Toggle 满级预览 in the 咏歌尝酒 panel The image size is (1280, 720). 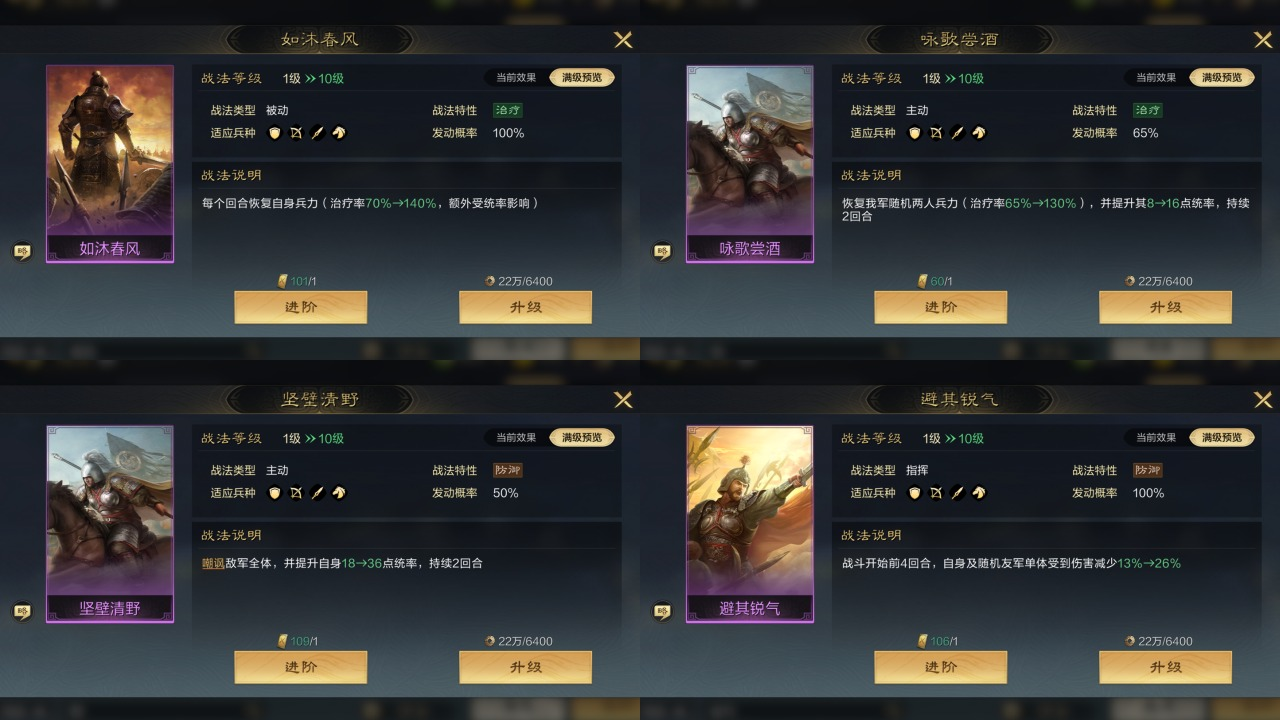[1222, 77]
